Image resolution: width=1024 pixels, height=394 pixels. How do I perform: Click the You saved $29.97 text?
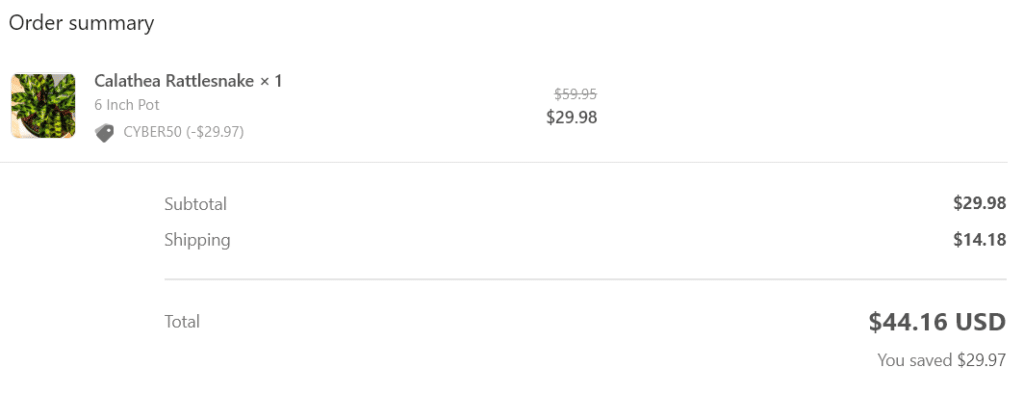(941, 360)
